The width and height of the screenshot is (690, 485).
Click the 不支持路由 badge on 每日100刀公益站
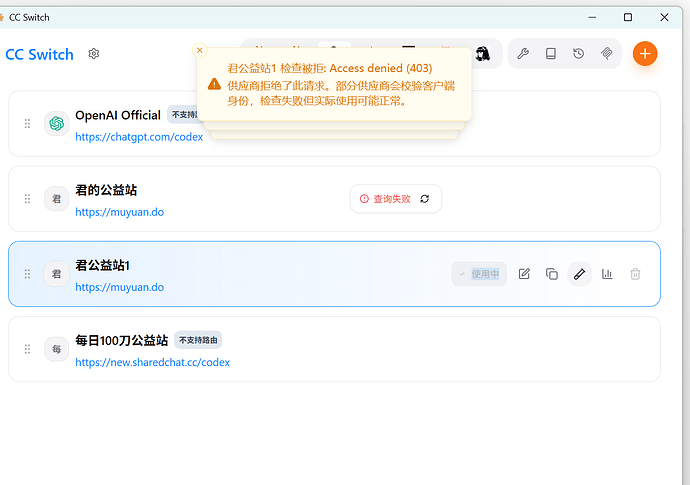[x=198, y=340]
